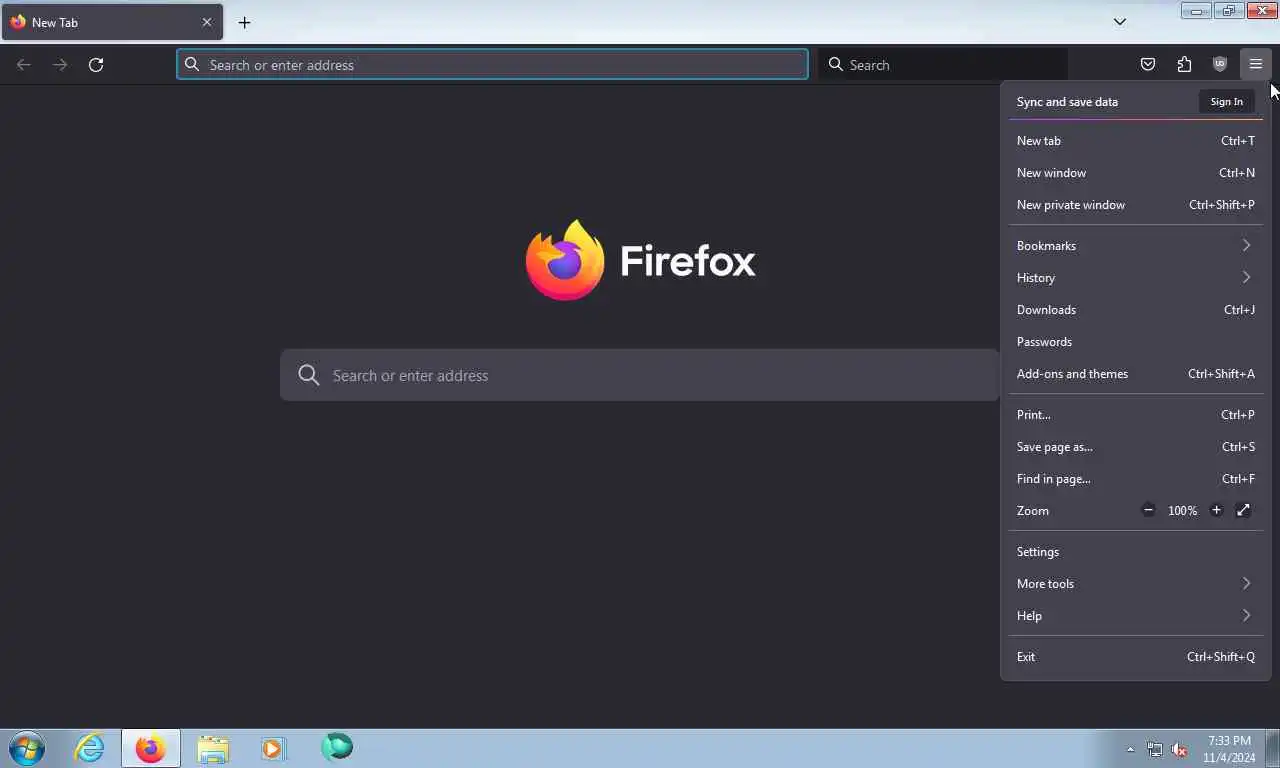Focus the toolbar Search box
The height and width of the screenshot is (768, 1280).
click(943, 65)
